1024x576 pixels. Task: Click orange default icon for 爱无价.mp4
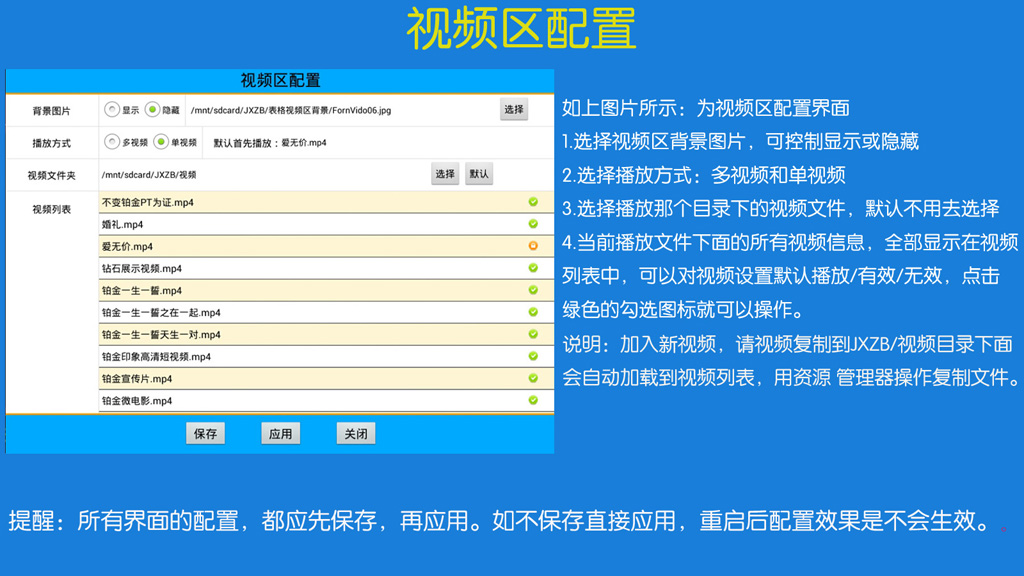pyautogui.click(x=533, y=246)
